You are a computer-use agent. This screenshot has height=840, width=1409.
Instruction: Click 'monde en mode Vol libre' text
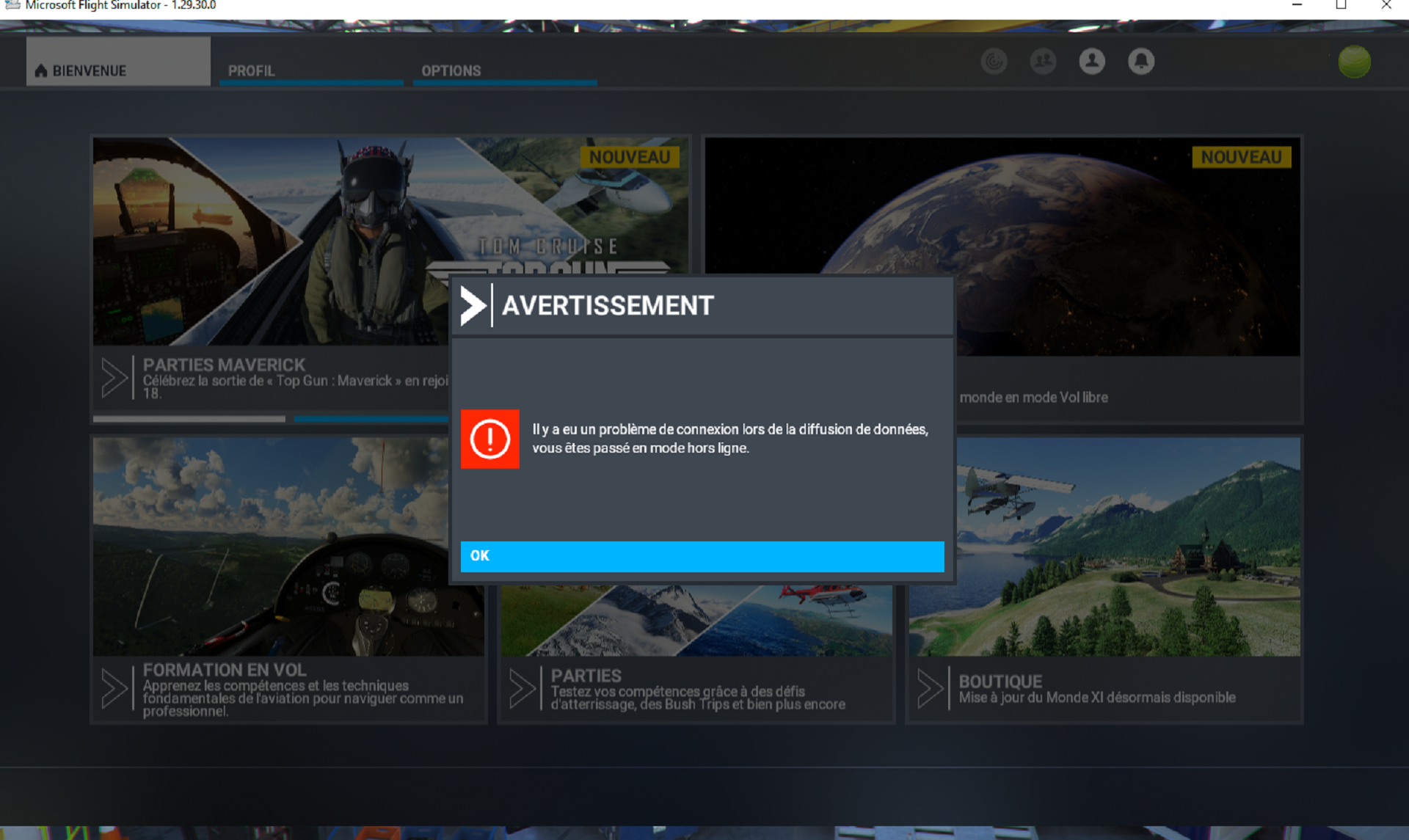1033,397
